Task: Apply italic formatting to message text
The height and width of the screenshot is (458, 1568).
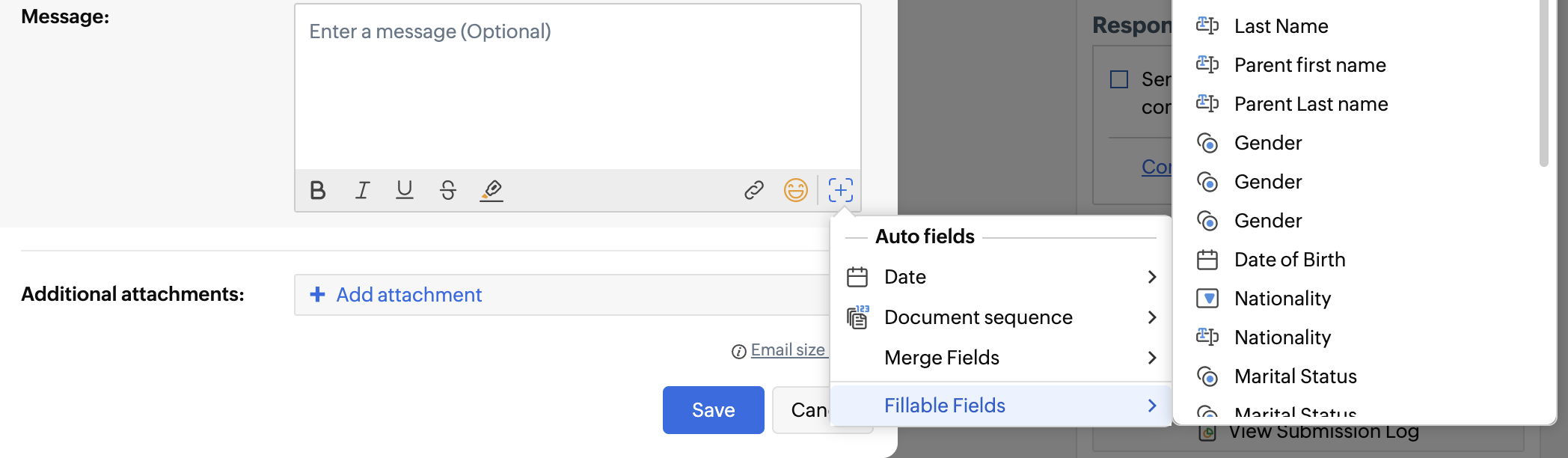Action: tap(362, 191)
